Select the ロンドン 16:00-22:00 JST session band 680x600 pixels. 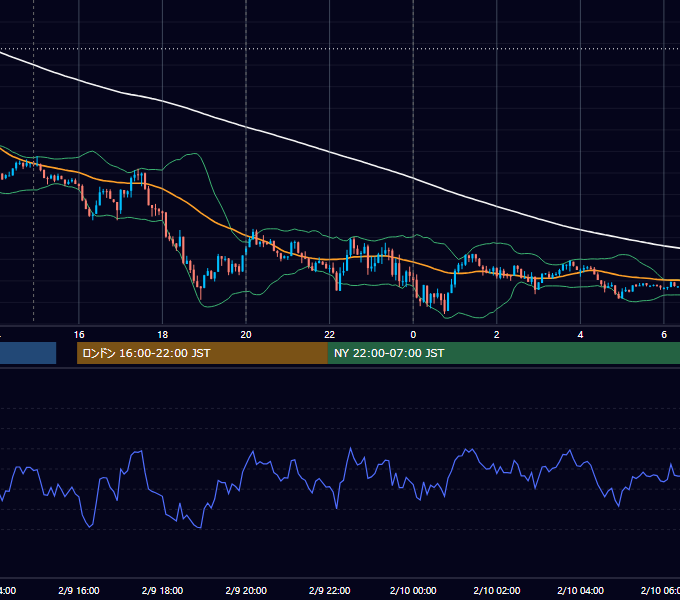(202, 353)
